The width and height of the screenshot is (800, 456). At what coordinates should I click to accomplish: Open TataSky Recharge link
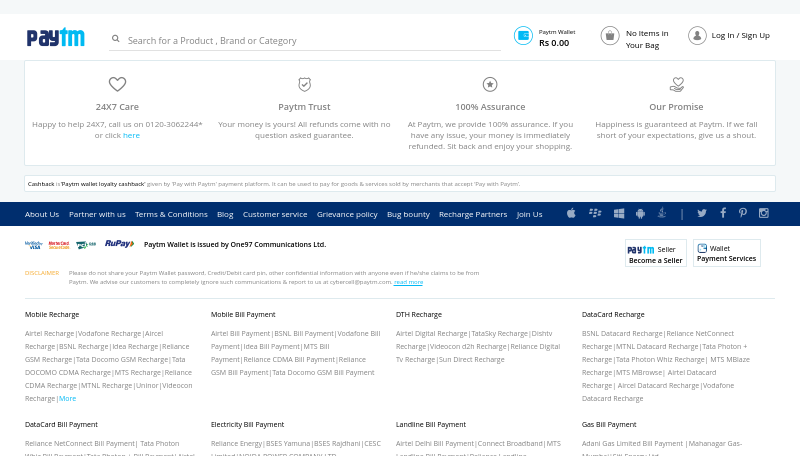tap(499, 334)
